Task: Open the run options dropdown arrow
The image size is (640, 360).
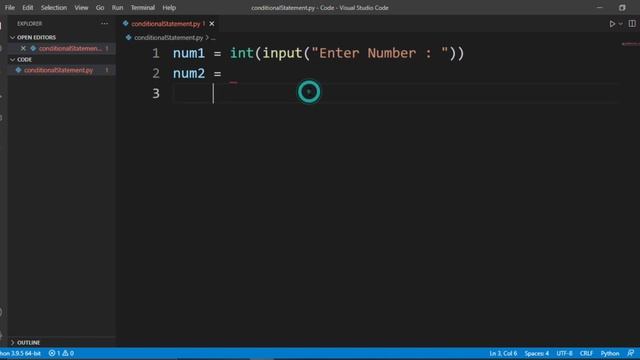Action: point(621,24)
